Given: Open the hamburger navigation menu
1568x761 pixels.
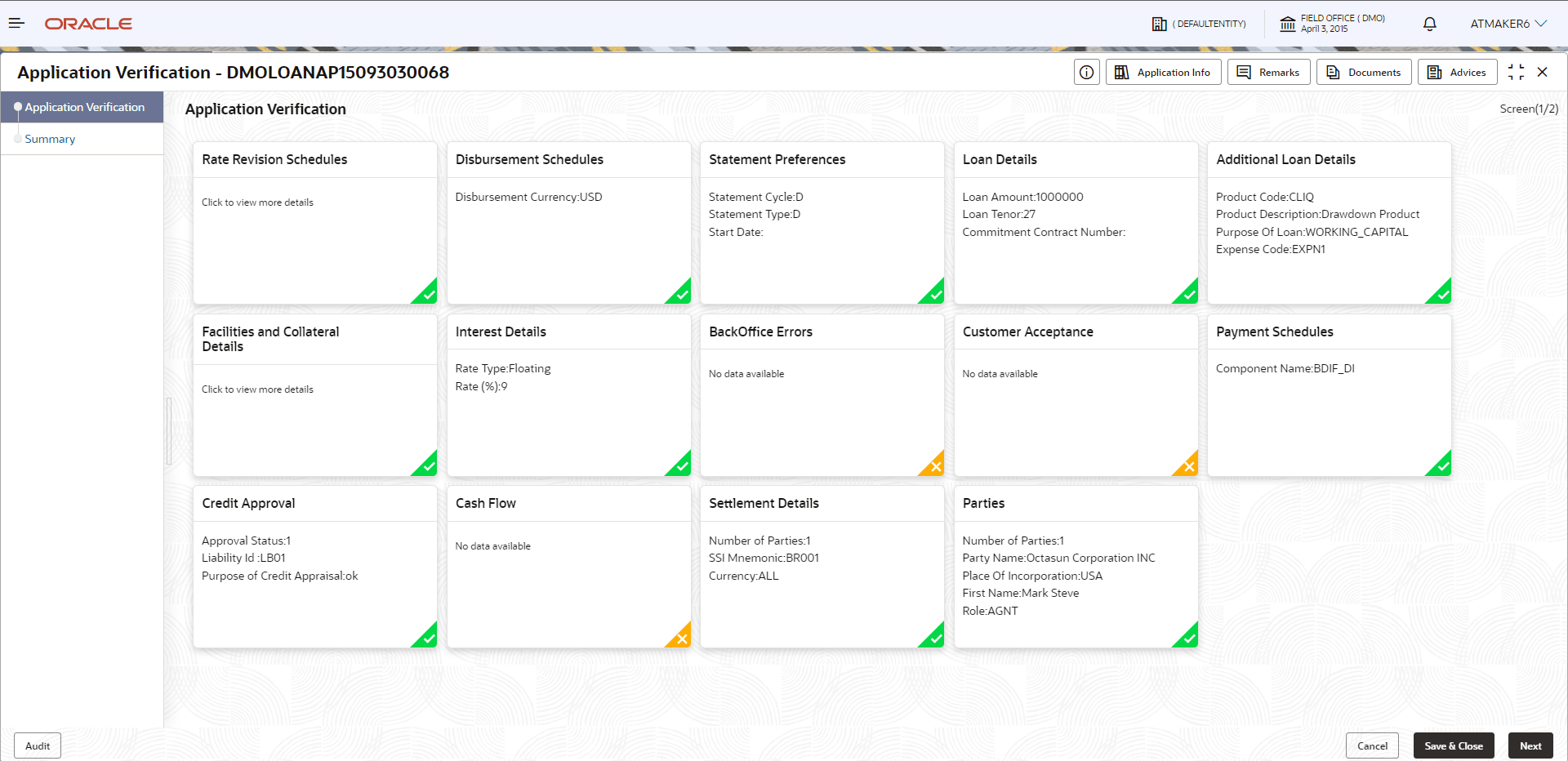Looking at the screenshot, I should click(16, 24).
